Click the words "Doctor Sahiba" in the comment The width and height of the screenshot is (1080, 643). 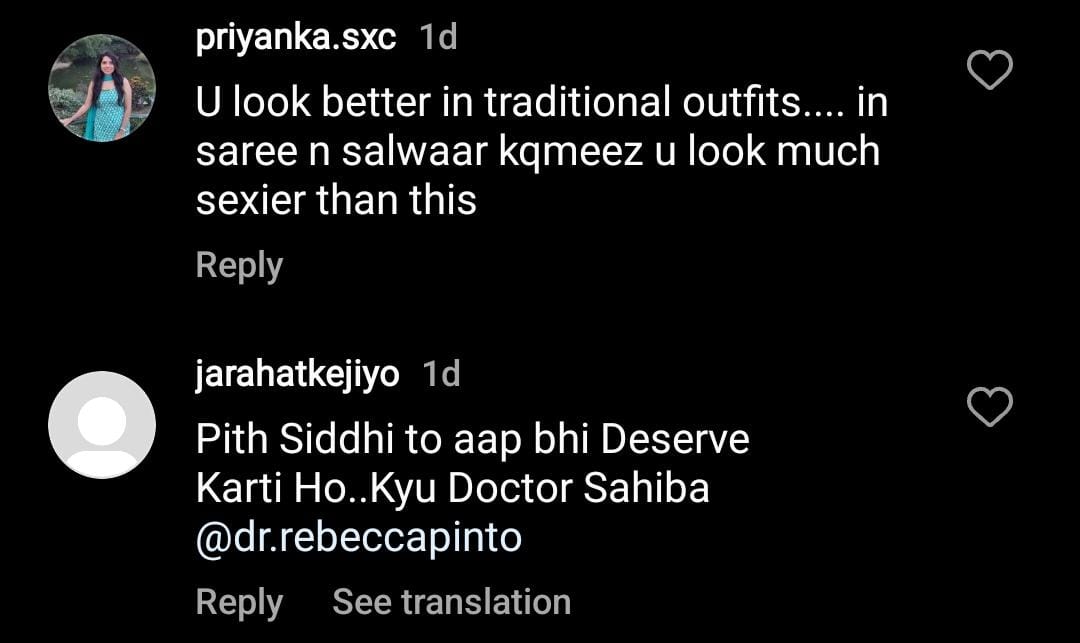578,489
